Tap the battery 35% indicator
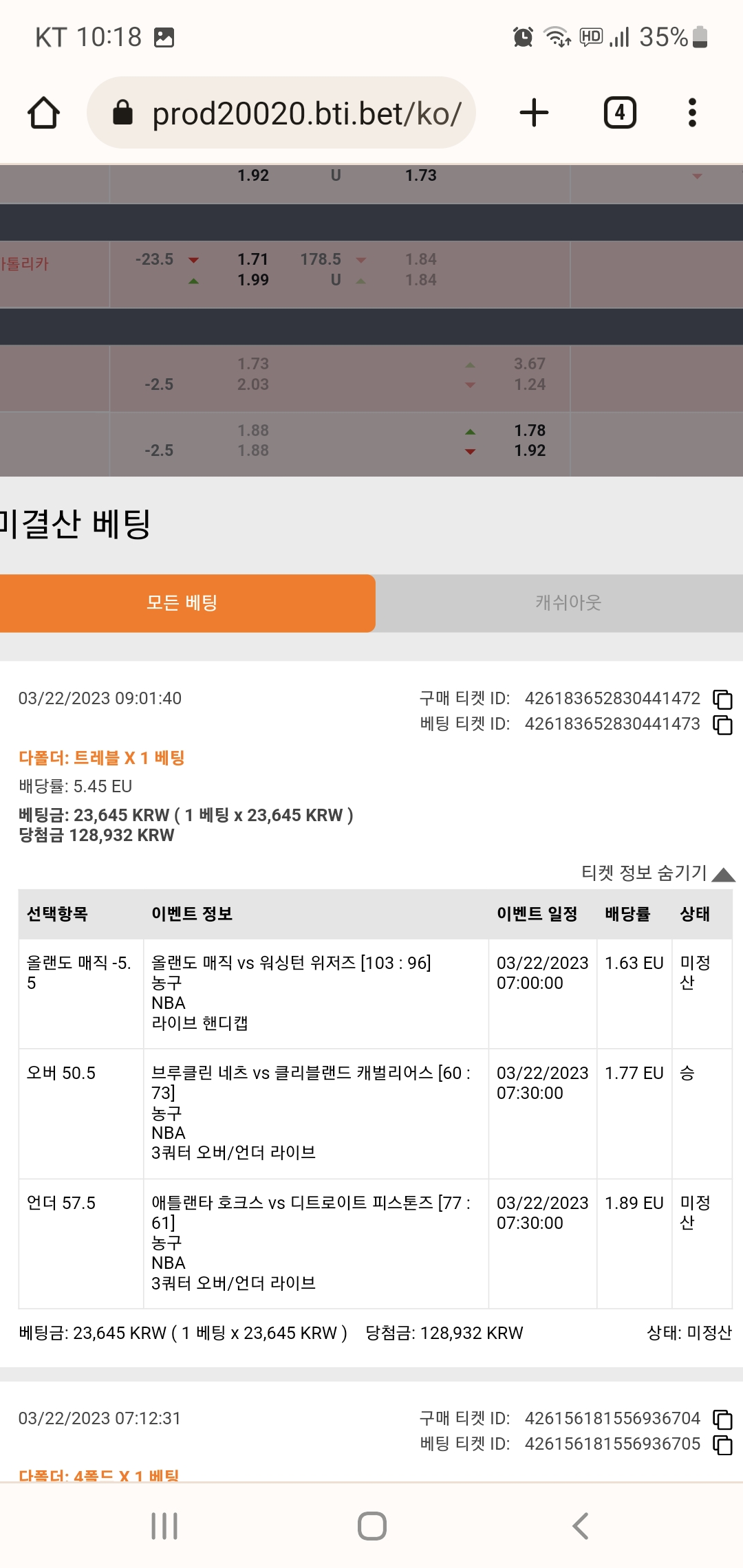Viewport: 743px width, 1568px height. [674, 37]
